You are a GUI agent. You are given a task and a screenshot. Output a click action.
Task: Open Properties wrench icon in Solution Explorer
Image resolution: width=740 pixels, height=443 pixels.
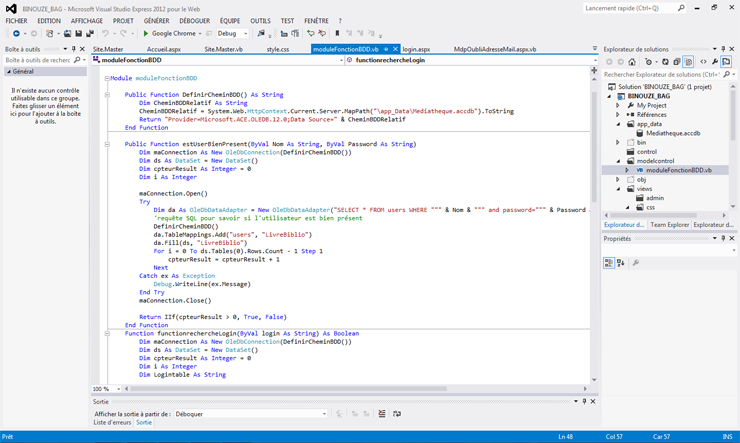click(x=714, y=62)
